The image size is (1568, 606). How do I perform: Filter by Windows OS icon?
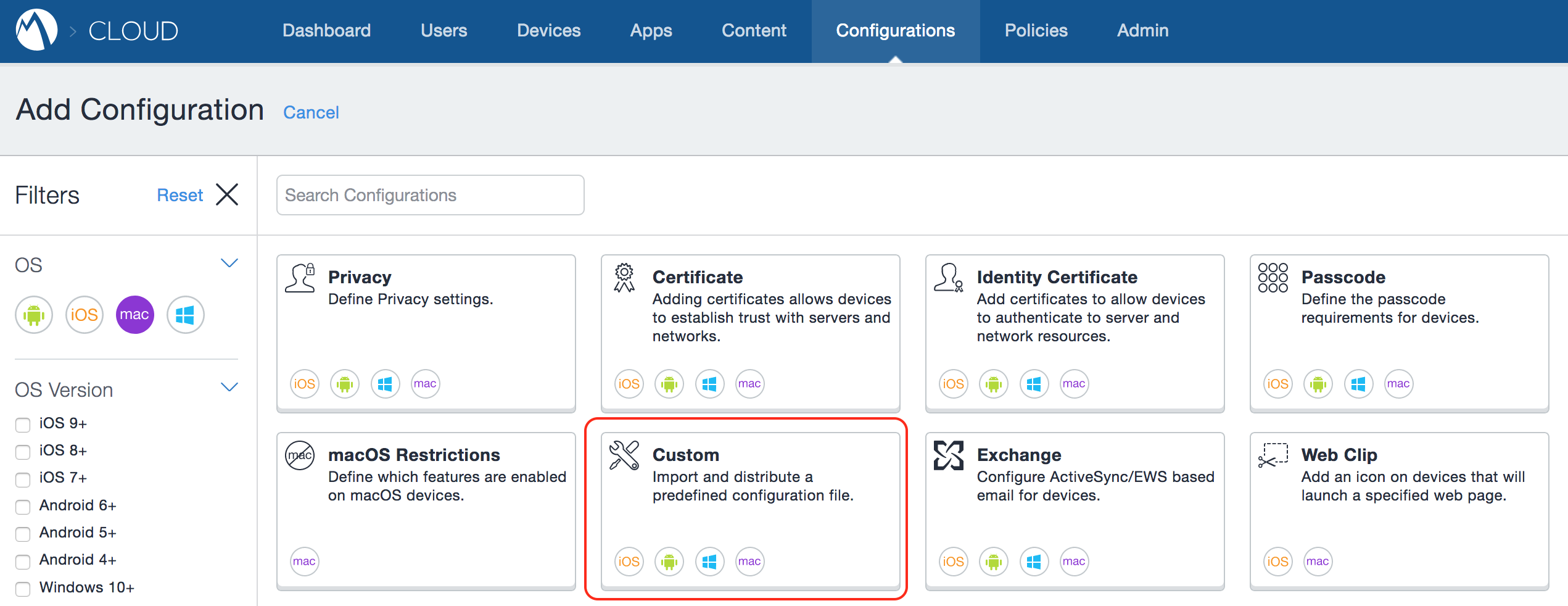click(185, 315)
